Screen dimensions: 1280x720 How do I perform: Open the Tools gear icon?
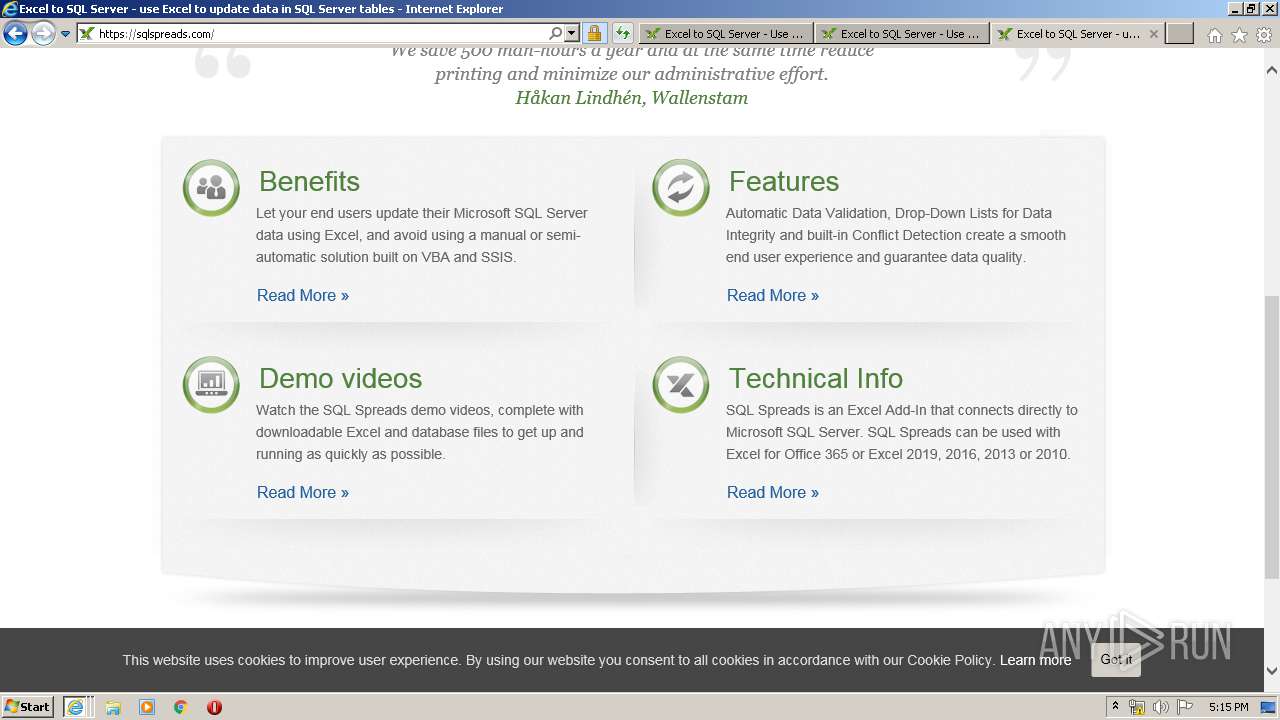1264,35
